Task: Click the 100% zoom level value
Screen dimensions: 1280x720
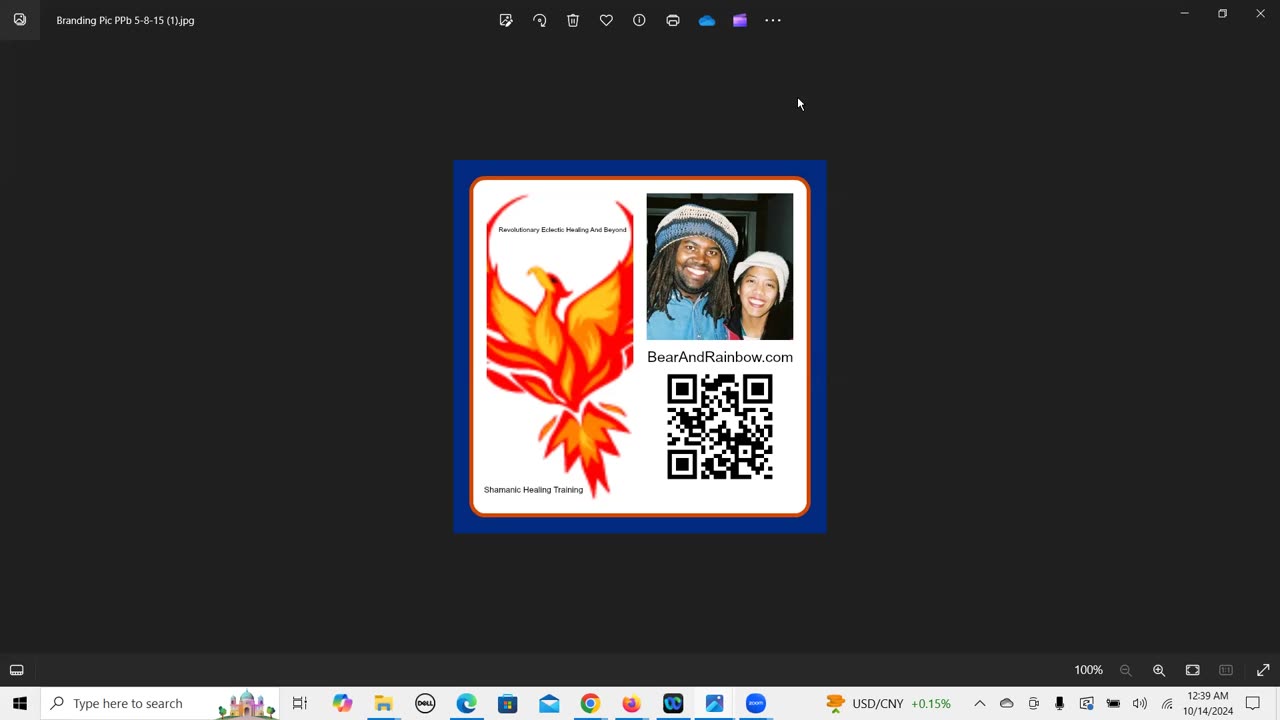Action: point(1088,670)
